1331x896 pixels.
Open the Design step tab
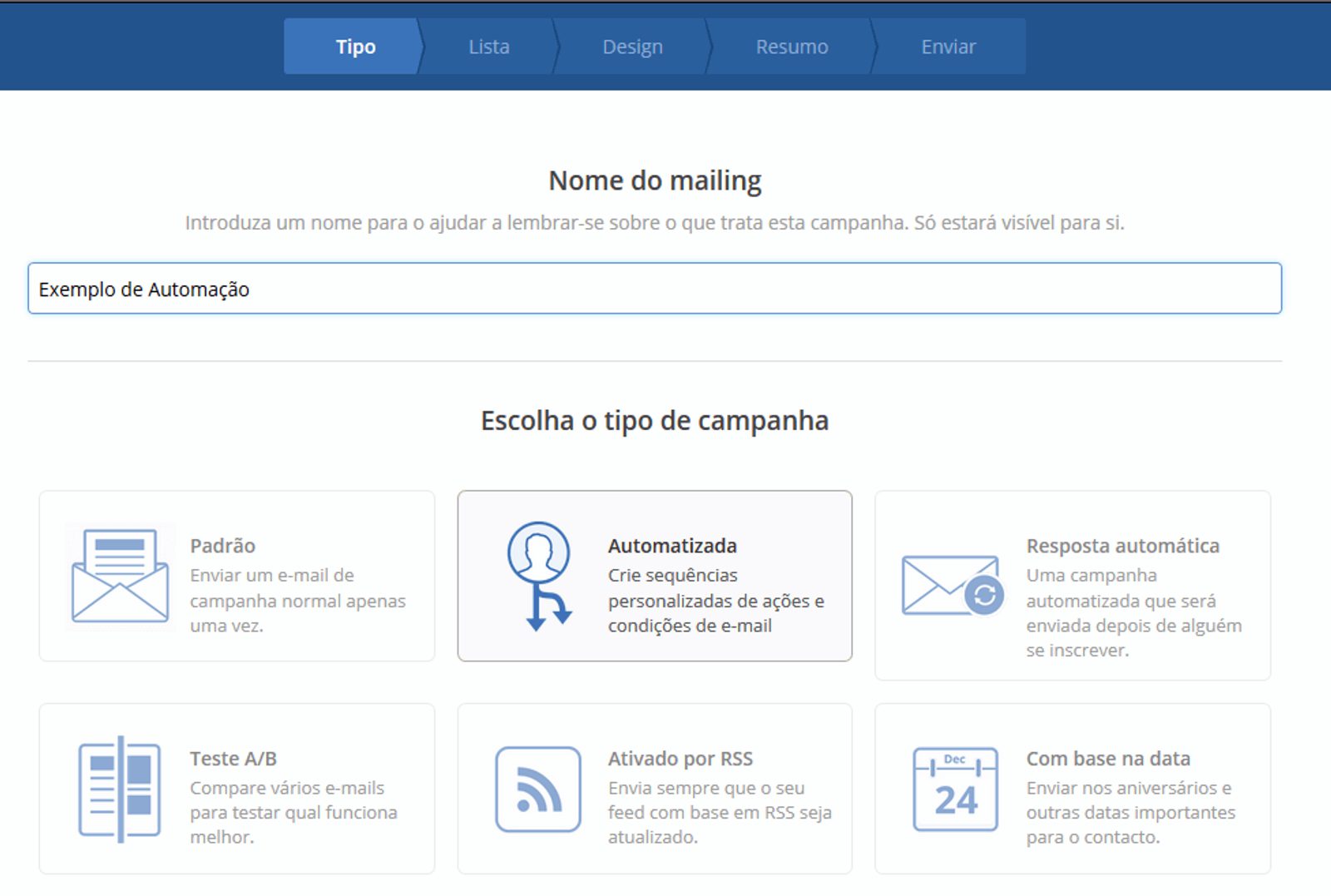point(632,47)
